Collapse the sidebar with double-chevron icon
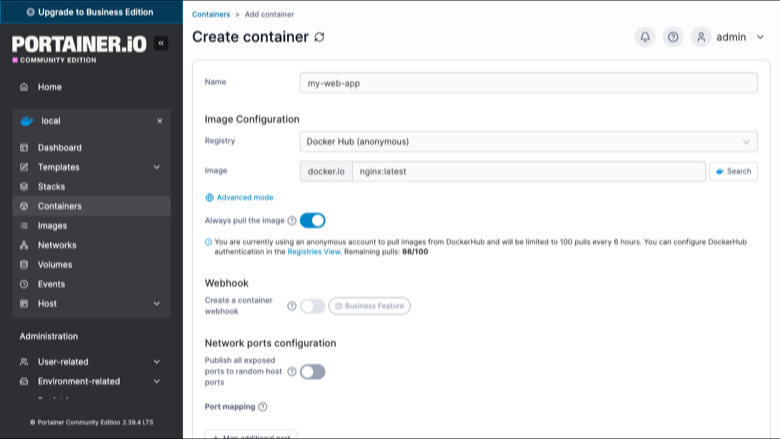This screenshot has height=439, width=780. coord(161,43)
